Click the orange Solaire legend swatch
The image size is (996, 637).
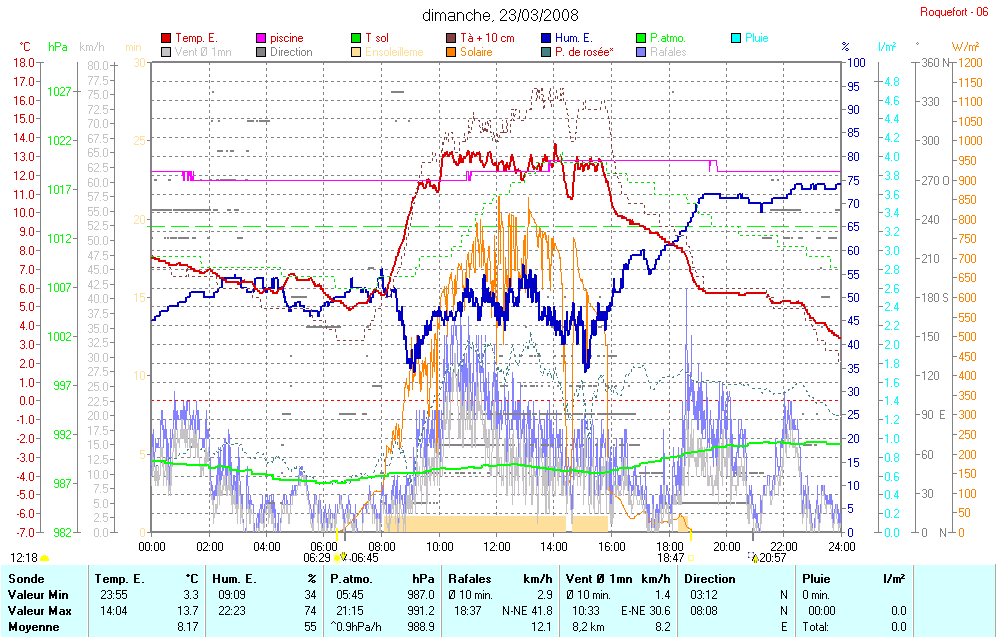(451, 52)
